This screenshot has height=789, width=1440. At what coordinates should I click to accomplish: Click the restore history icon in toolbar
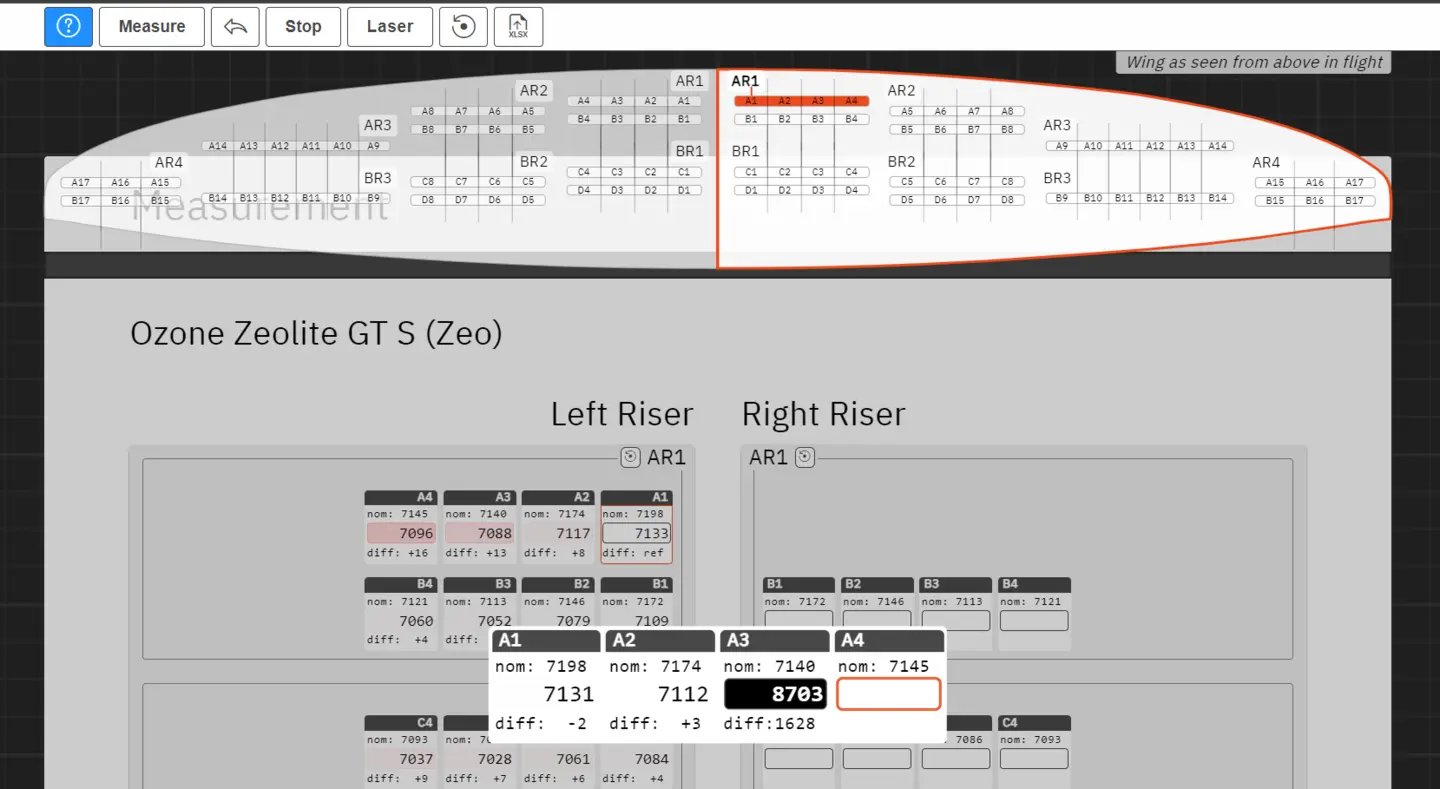point(462,26)
